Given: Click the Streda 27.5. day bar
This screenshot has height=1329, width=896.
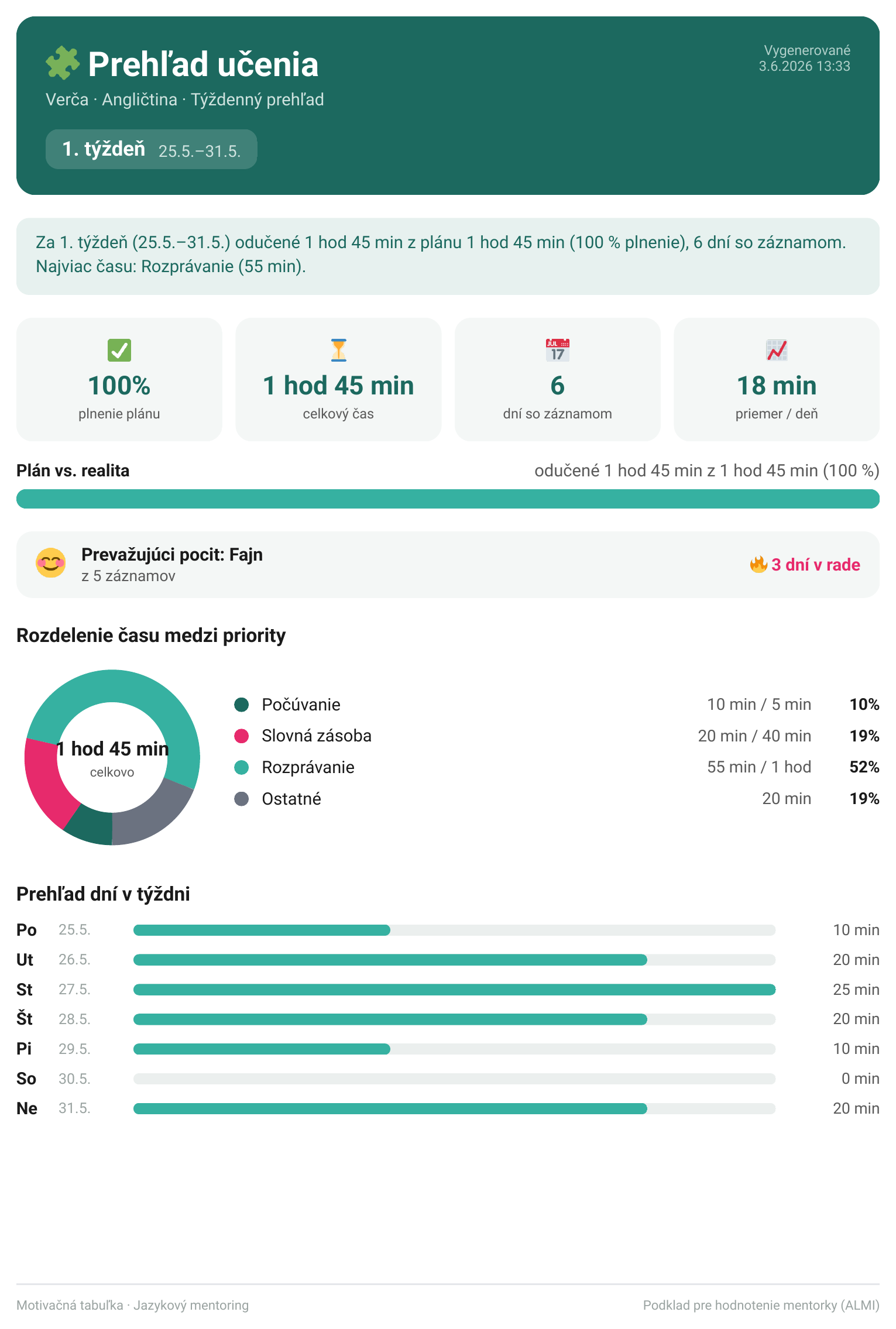Looking at the screenshot, I should 454,990.
